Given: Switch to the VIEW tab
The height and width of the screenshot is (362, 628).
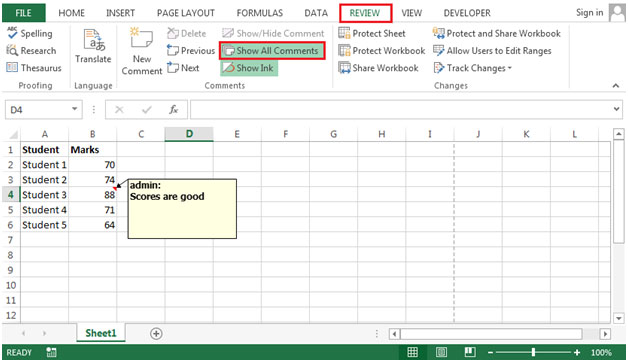Looking at the screenshot, I should pos(412,13).
